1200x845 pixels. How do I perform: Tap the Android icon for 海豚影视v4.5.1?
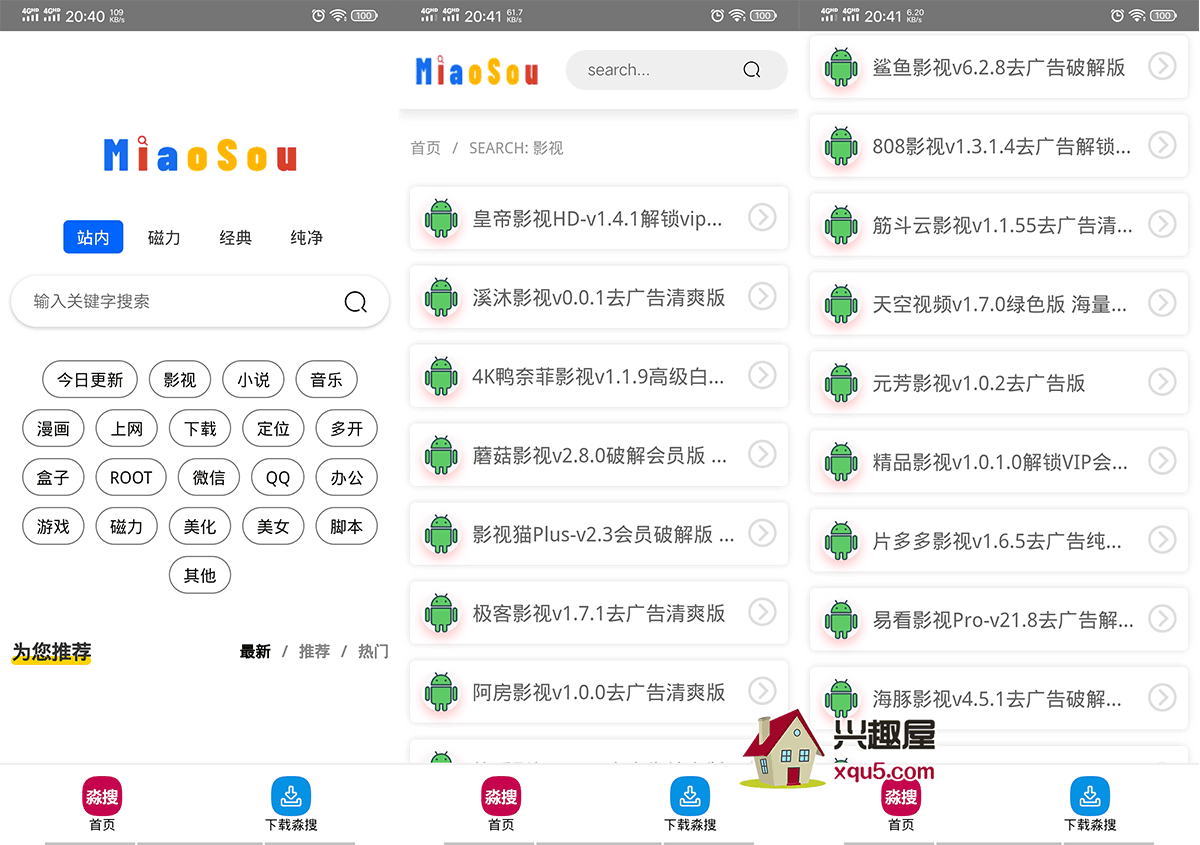tap(841, 699)
